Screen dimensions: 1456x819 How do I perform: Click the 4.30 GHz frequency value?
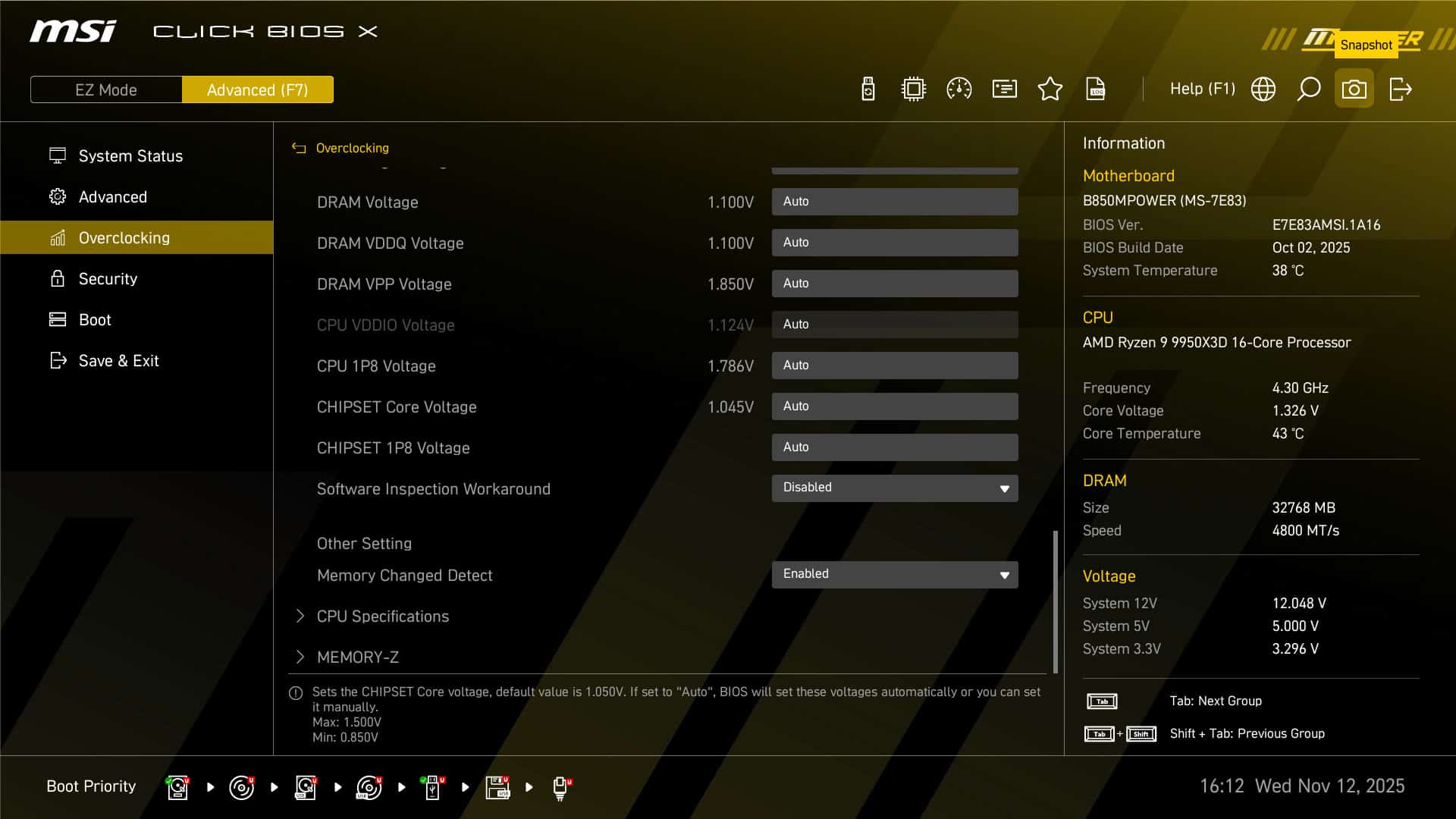(x=1301, y=388)
